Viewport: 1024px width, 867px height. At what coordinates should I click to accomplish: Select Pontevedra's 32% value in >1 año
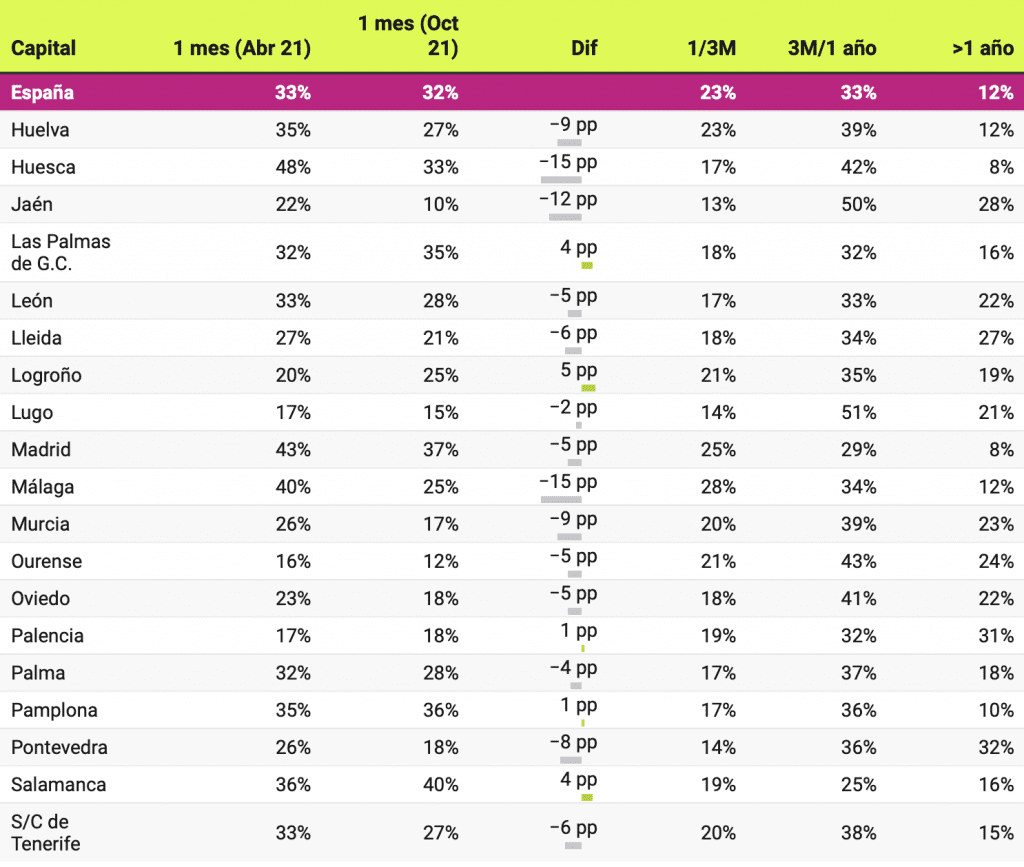pos(997,748)
